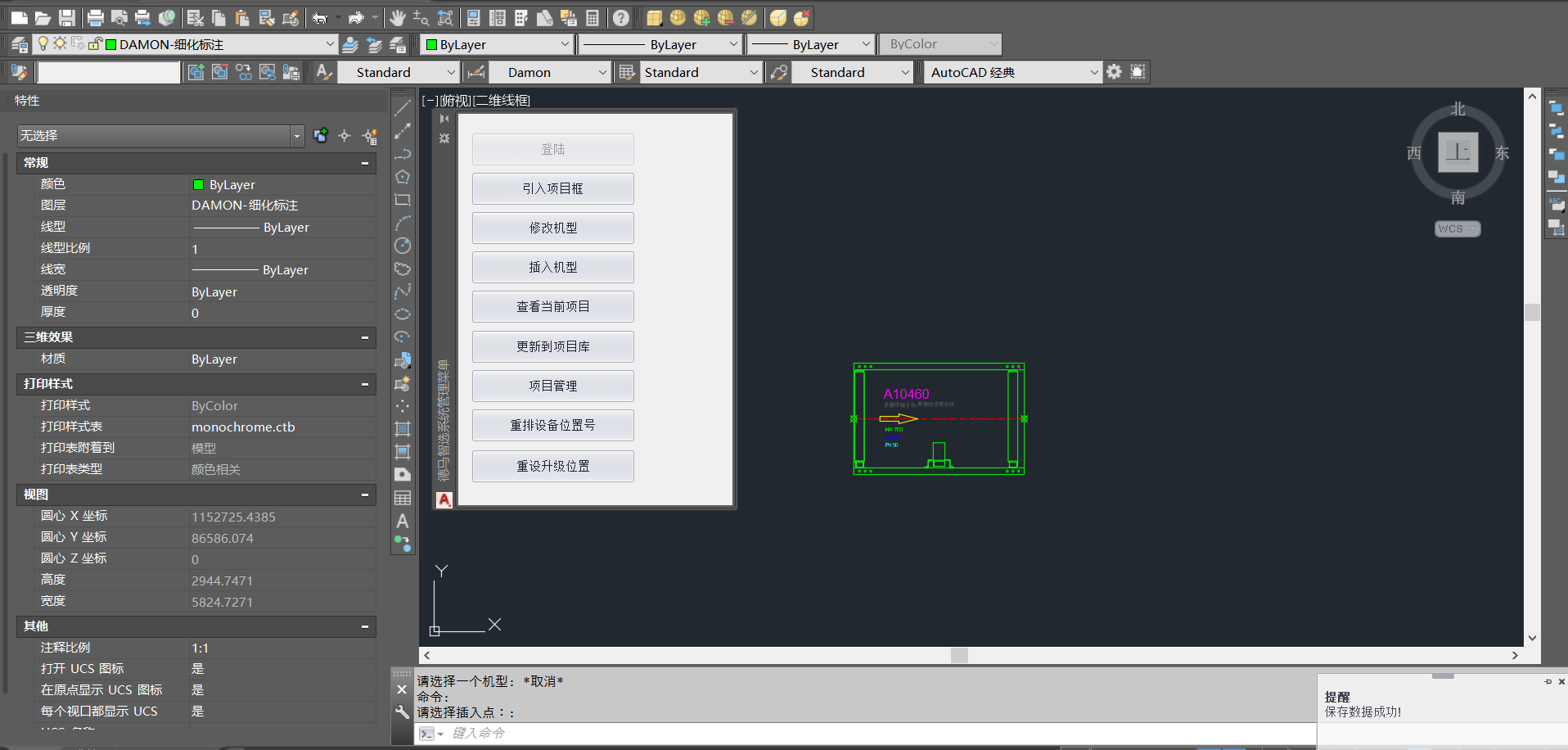Toggle the layer lock icon

pos(96,44)
